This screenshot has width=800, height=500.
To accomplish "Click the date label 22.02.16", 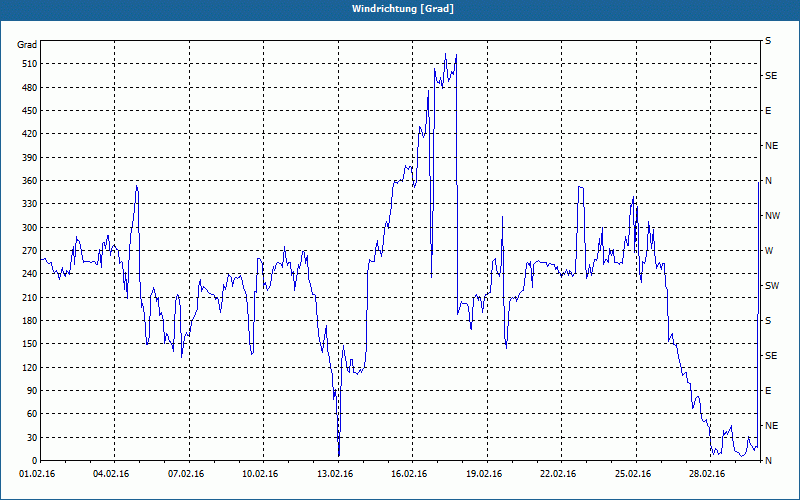I will pyautogui.click(x=558, y=474).
